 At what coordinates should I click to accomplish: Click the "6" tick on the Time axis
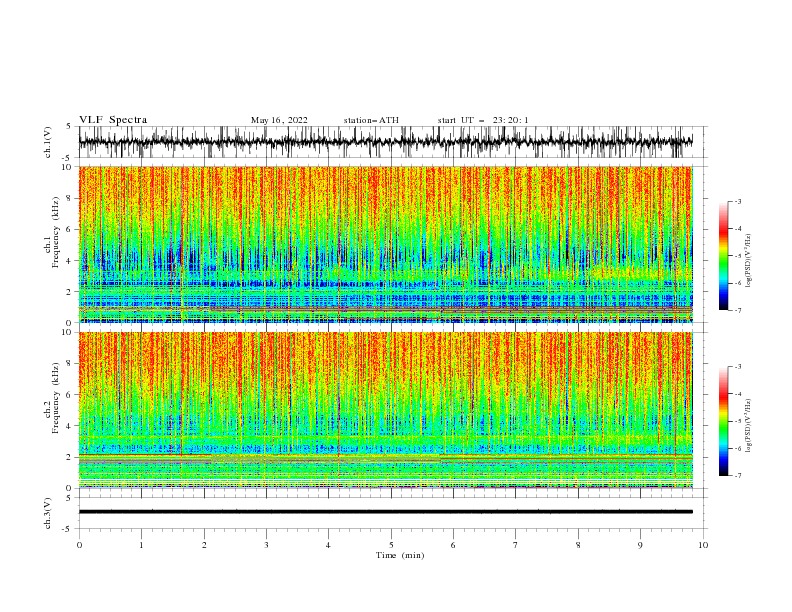[x=453, y=545]
